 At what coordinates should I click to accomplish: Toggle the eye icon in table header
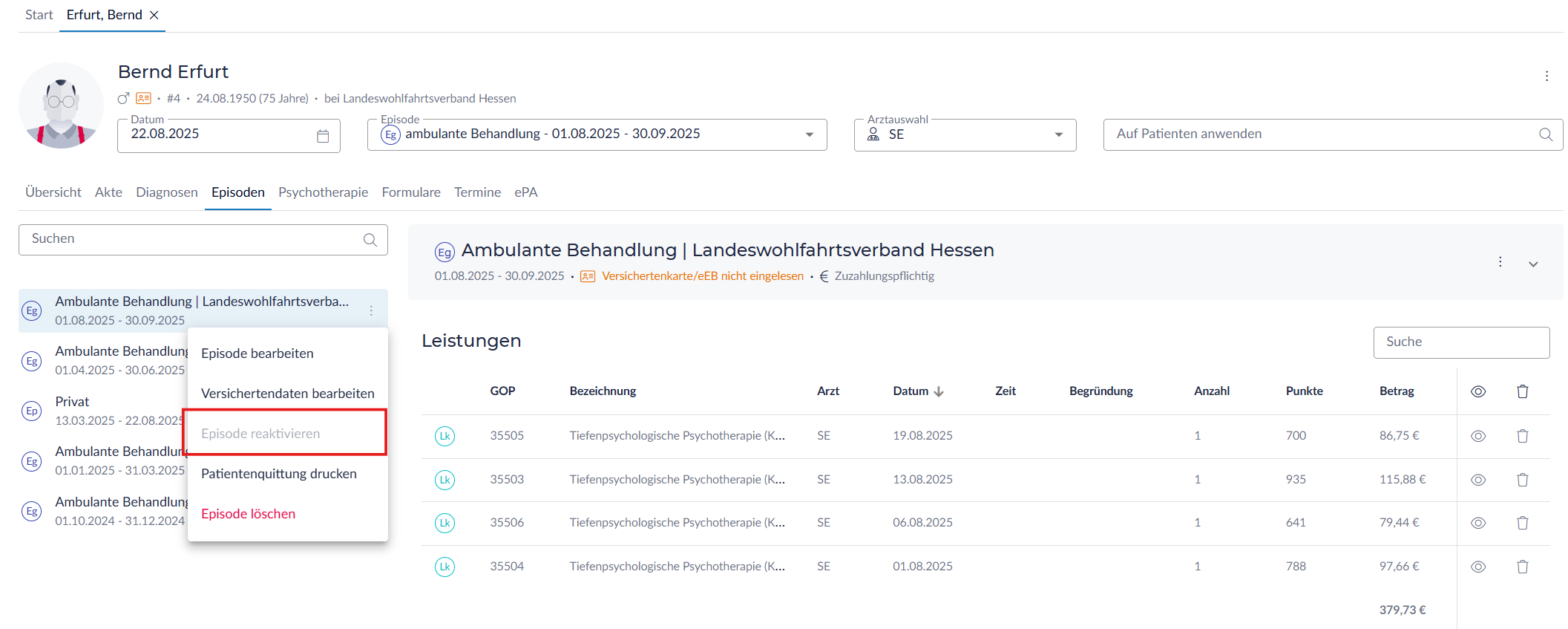[1477, 391]
